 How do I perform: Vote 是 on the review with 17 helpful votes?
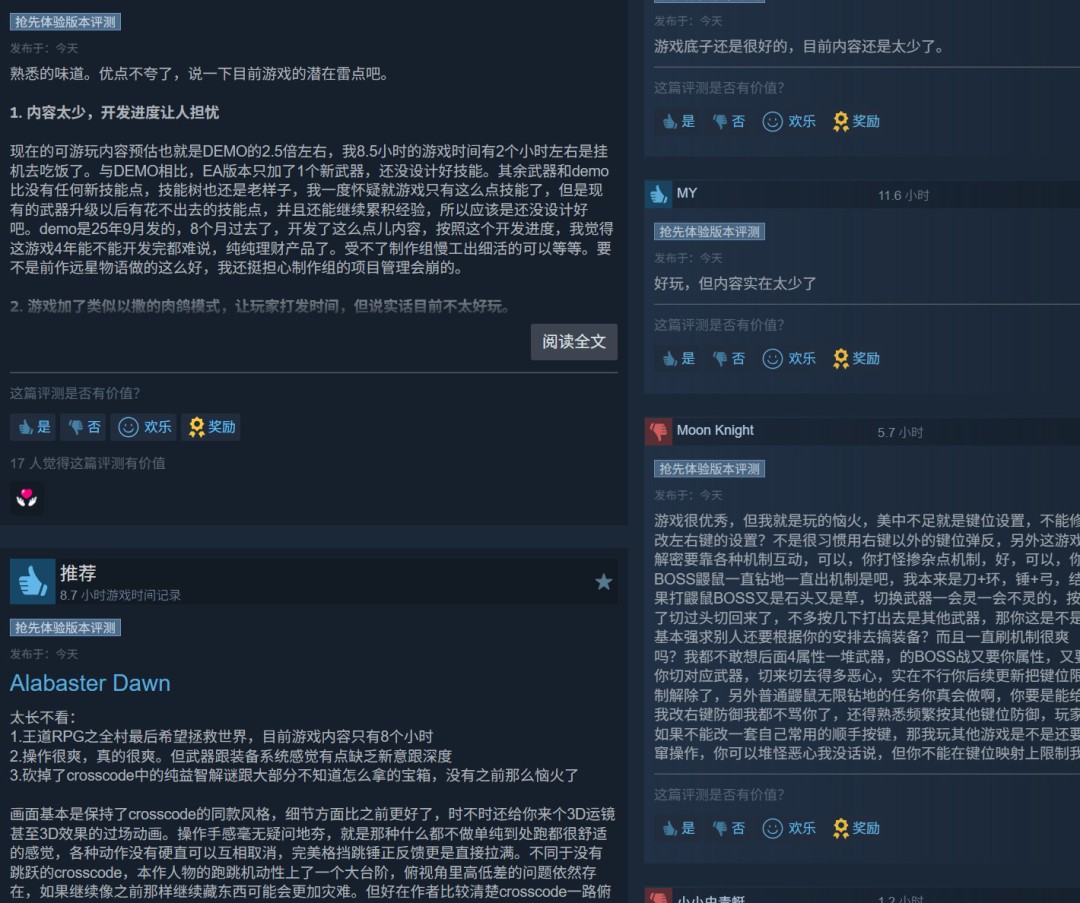33,427
